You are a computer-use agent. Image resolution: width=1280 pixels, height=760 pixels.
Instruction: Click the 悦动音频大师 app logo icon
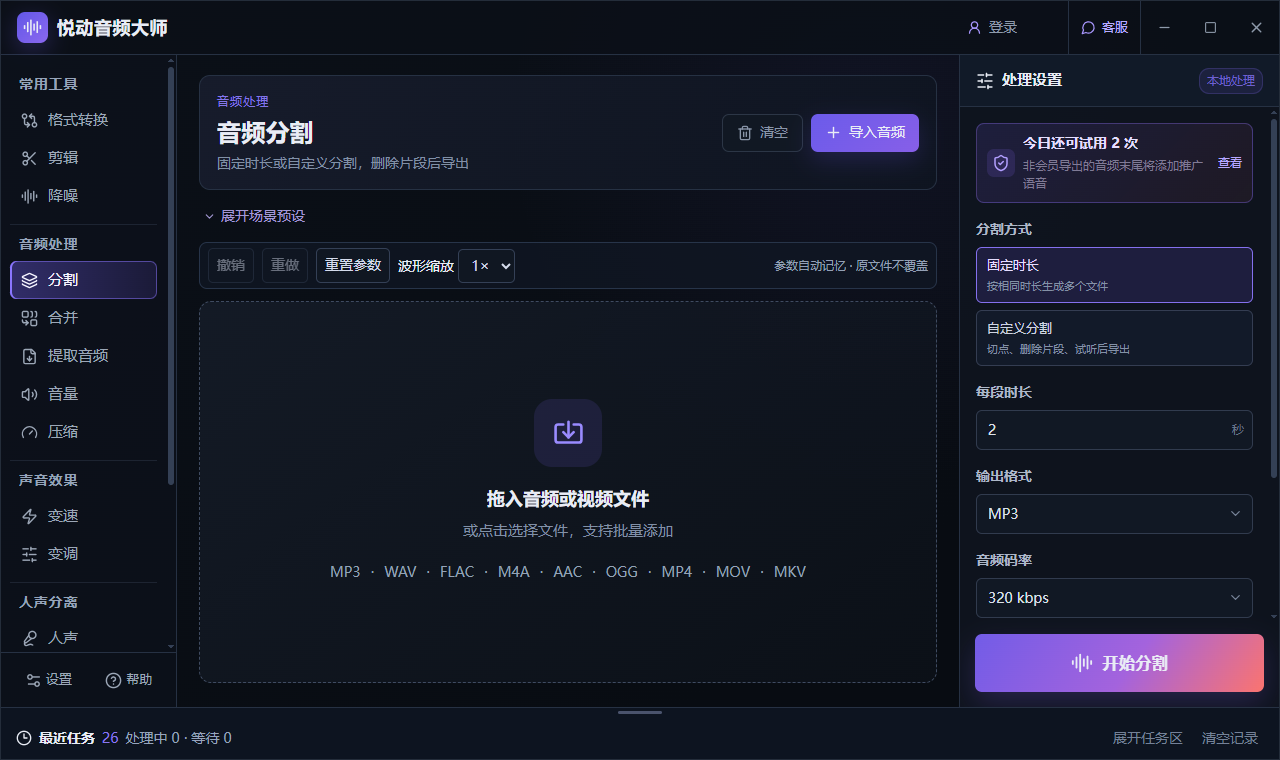(x=32, y=28)
